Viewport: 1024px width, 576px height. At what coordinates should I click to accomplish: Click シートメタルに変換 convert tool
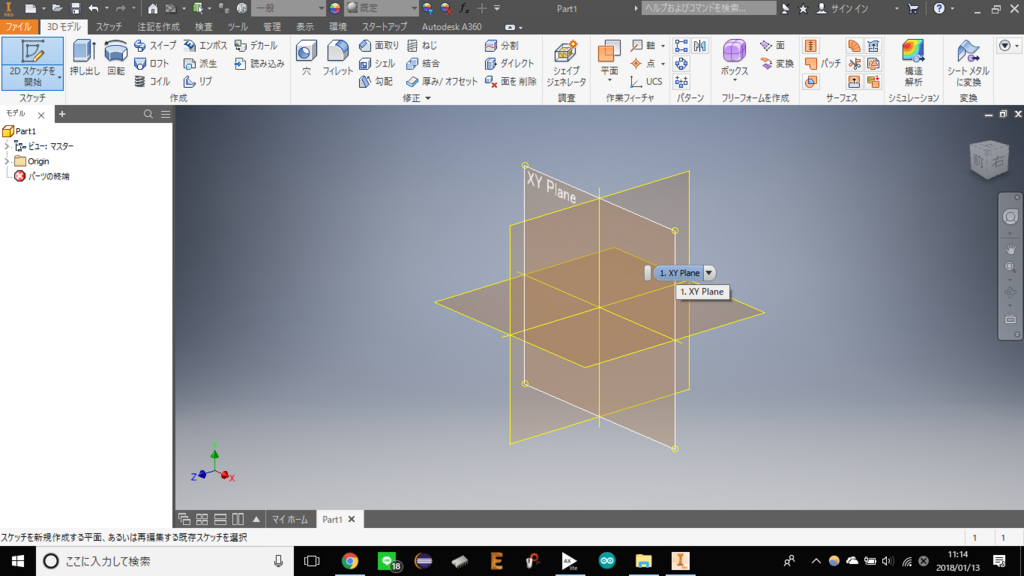(968, 63)
